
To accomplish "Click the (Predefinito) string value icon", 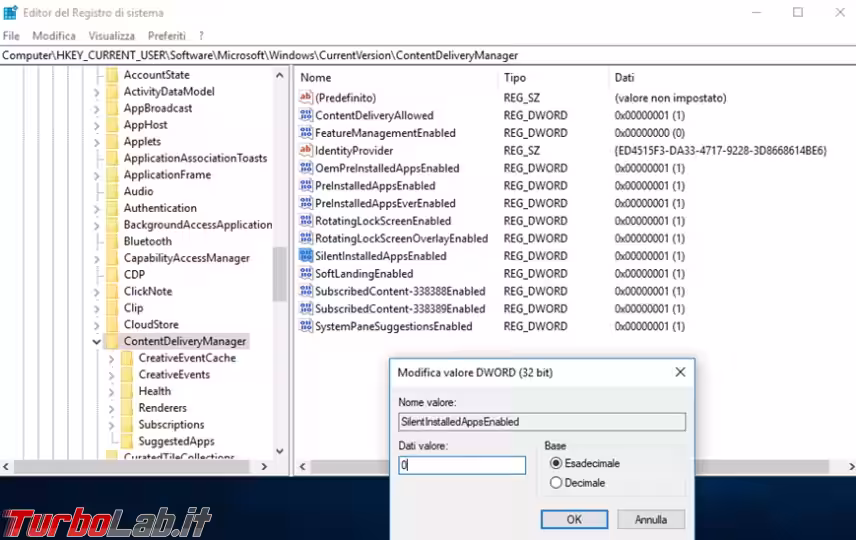I will coord(306,98).
